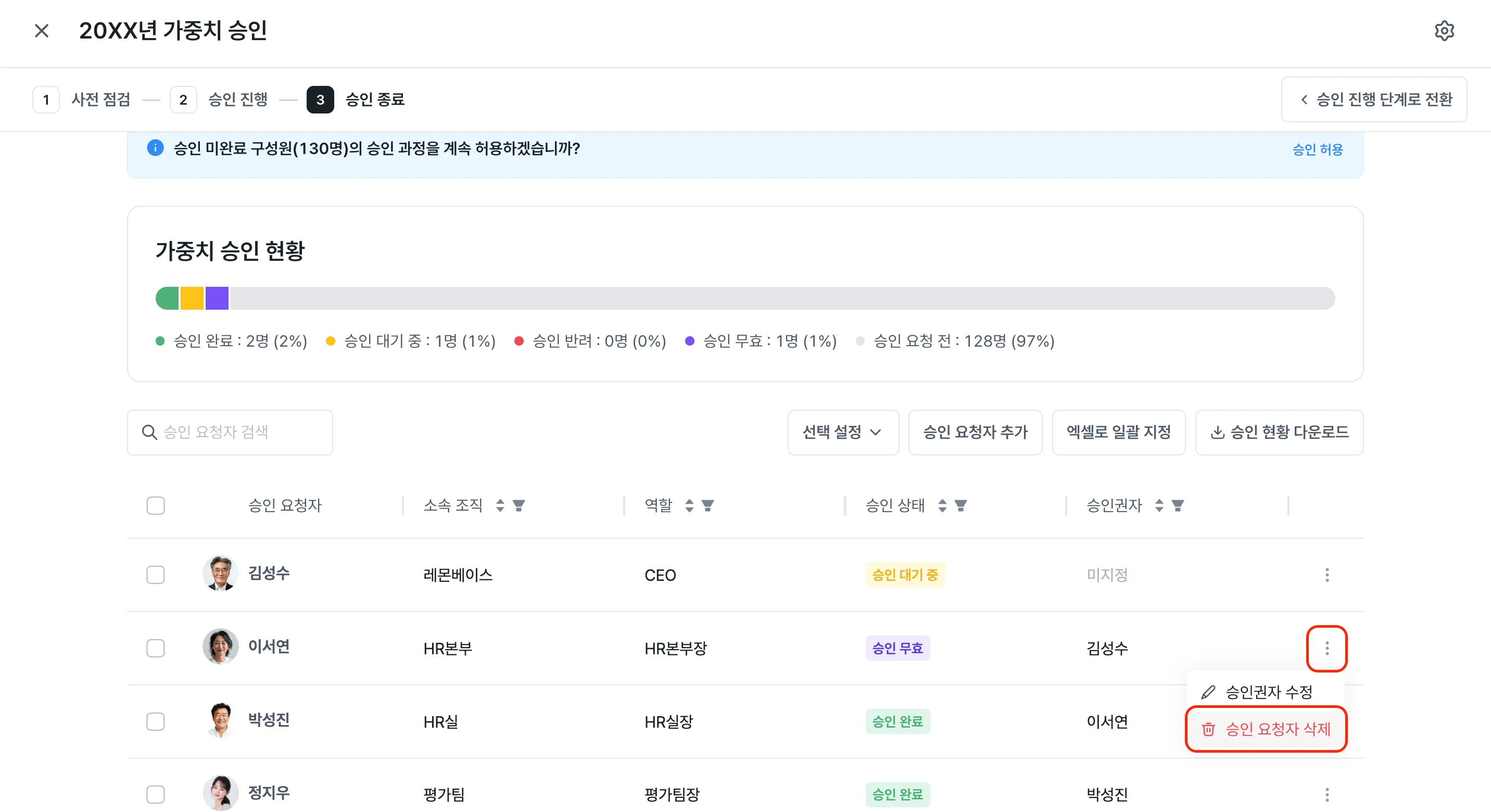Click green 승인 완료 progress segment
1491x812 pixels.
(167, 298)
